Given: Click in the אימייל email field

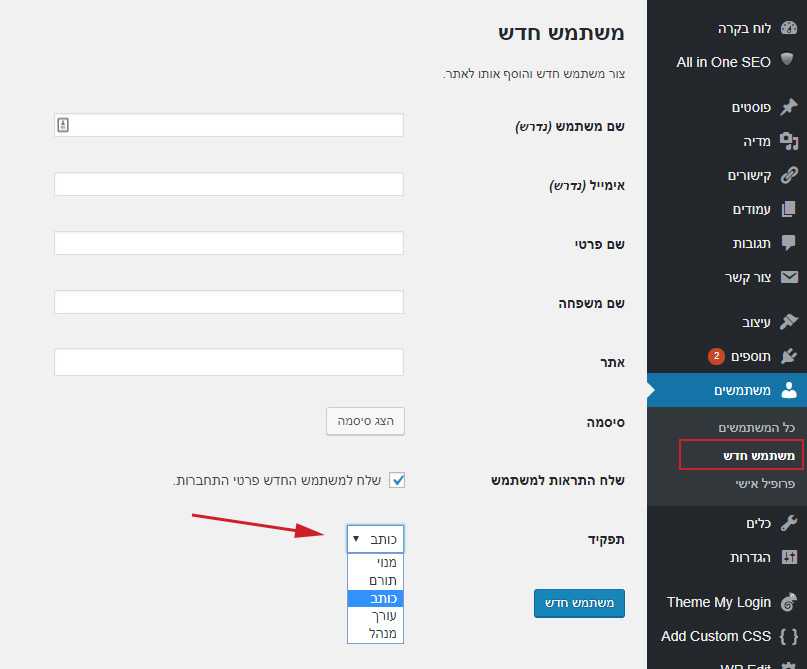Looking at the screenshot, I should (229, 184).
